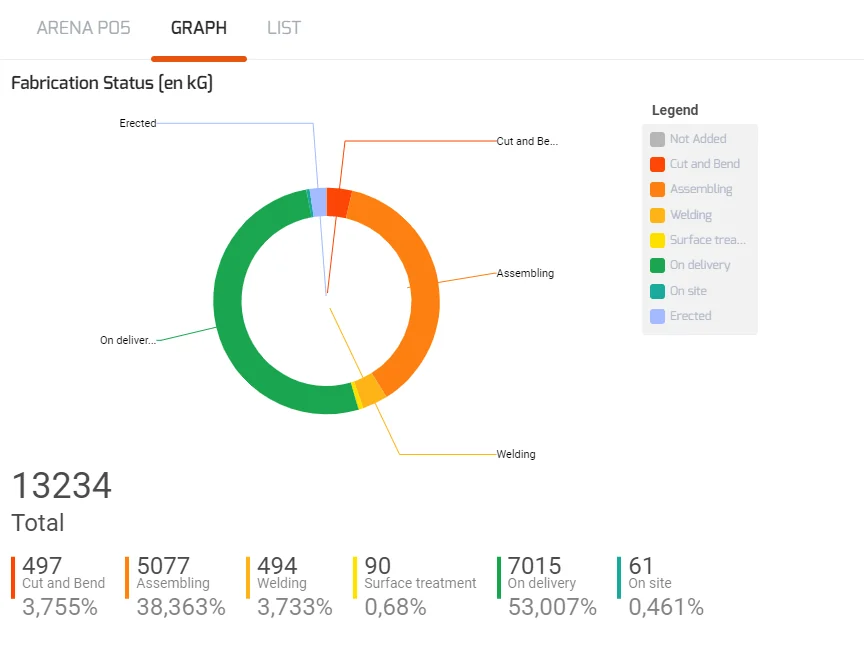Click the 13234 total value
The width and height of the screenshot is (864, 658).
coord(62,486)
